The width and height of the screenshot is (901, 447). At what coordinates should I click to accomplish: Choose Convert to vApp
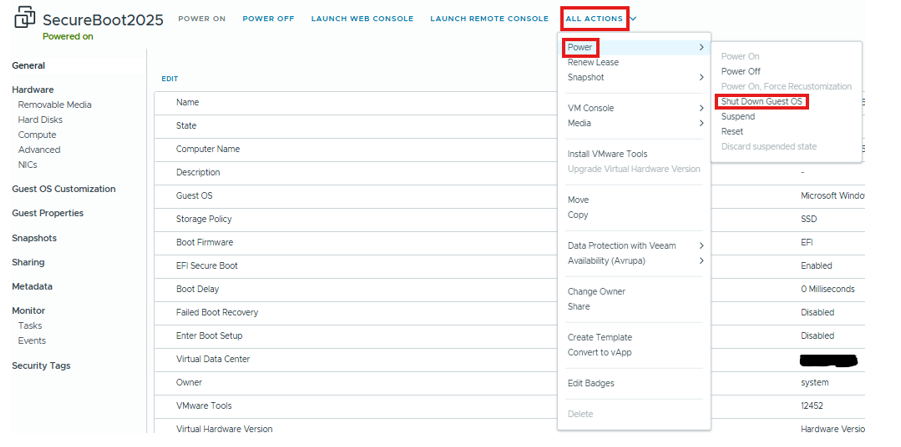coord(599,353)
